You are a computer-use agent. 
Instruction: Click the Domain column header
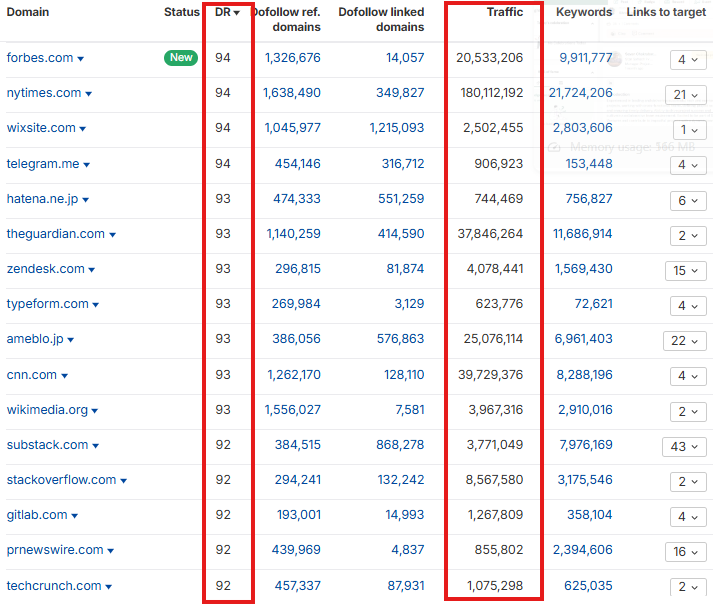pos(27,13)
